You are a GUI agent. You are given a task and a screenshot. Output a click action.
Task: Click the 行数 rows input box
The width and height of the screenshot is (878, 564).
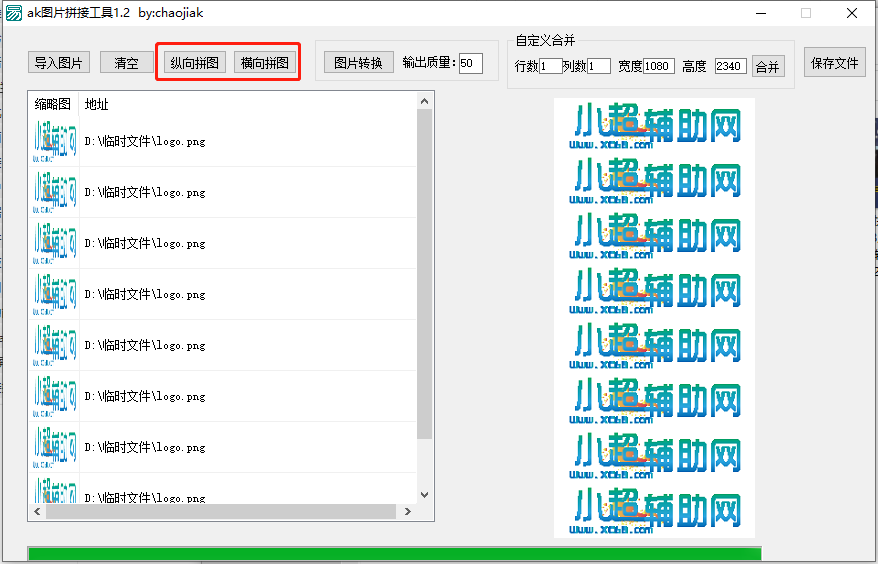pos(550,67)
